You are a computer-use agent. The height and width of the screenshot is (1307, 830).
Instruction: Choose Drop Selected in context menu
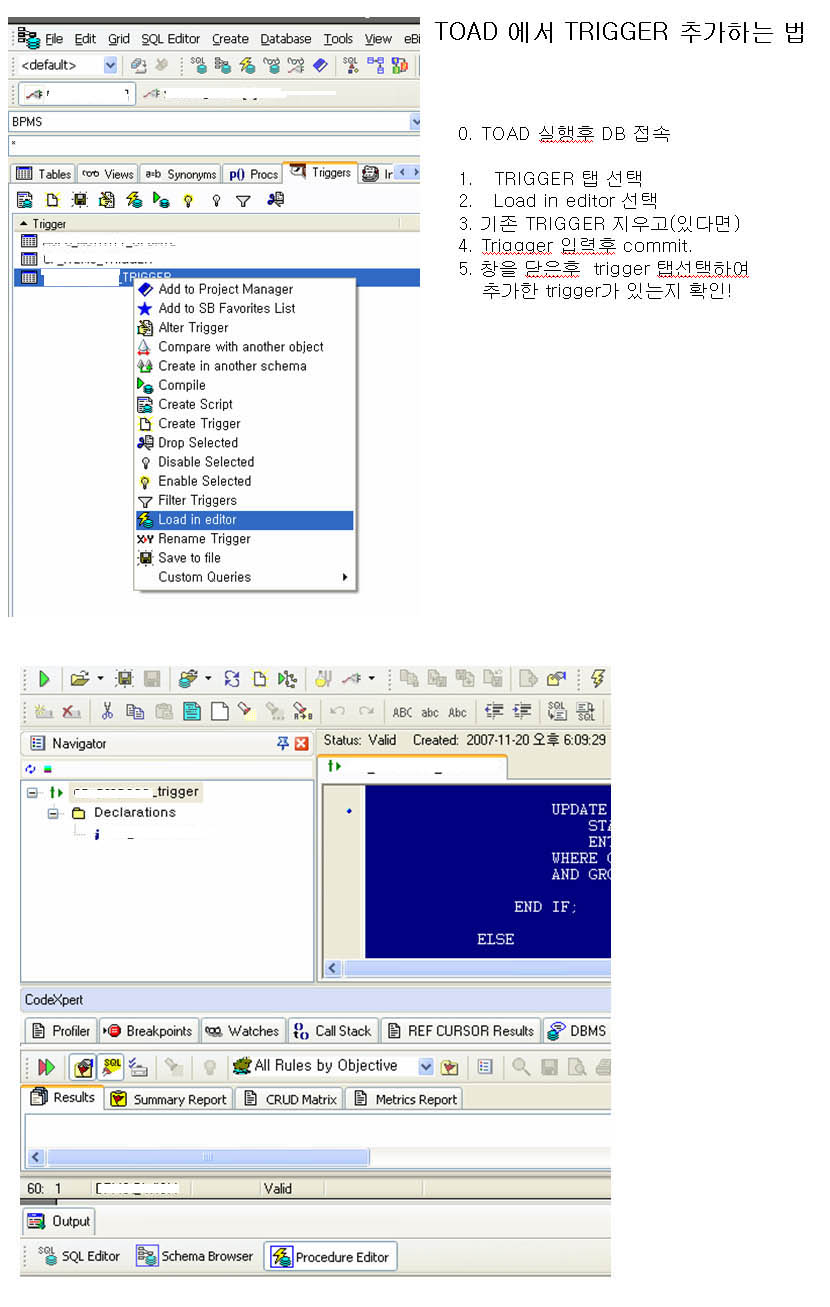(x=244, y=443)
